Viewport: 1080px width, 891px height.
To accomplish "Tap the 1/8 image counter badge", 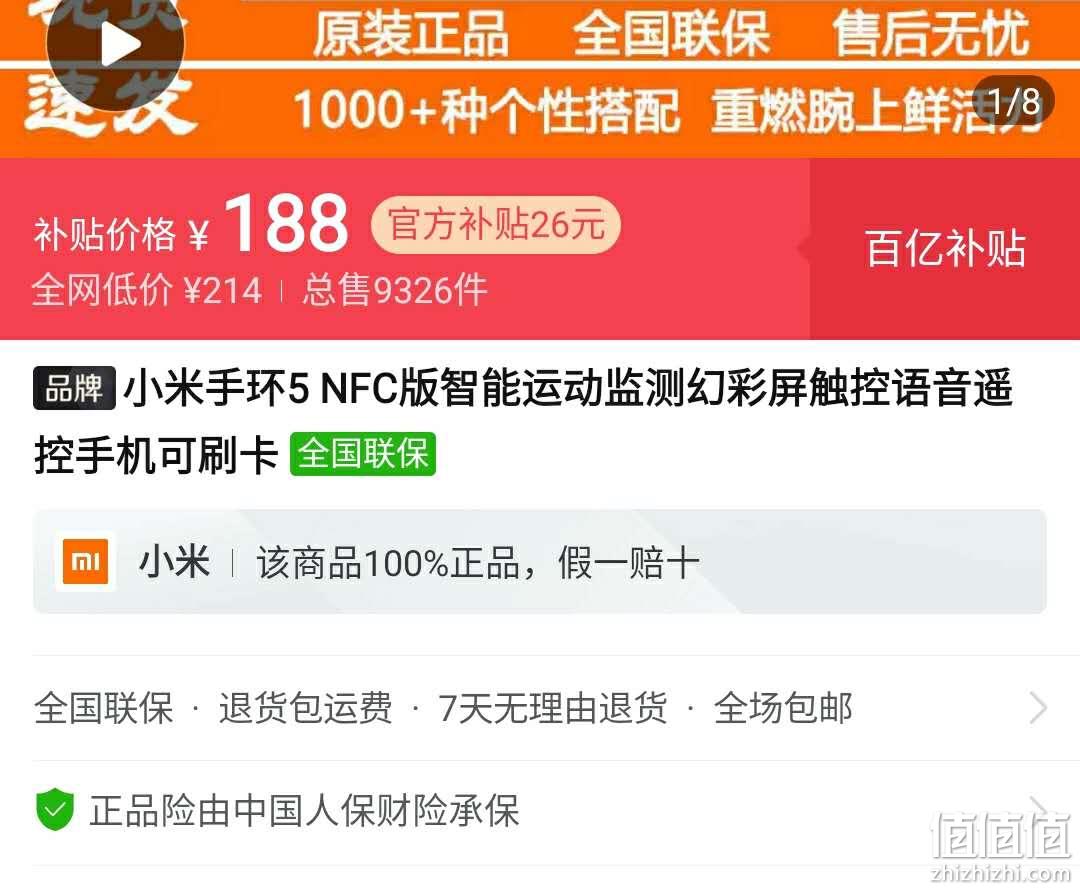I will [x=1014, y=102].
